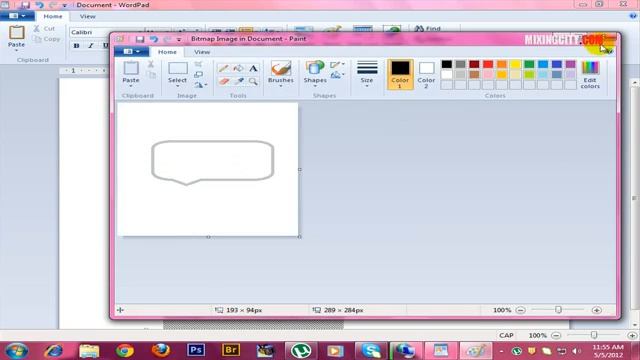Viewport: 640px width, 360px height.
Task: Open Photoshop from the taskbar
Action: [x=196, y=350]
